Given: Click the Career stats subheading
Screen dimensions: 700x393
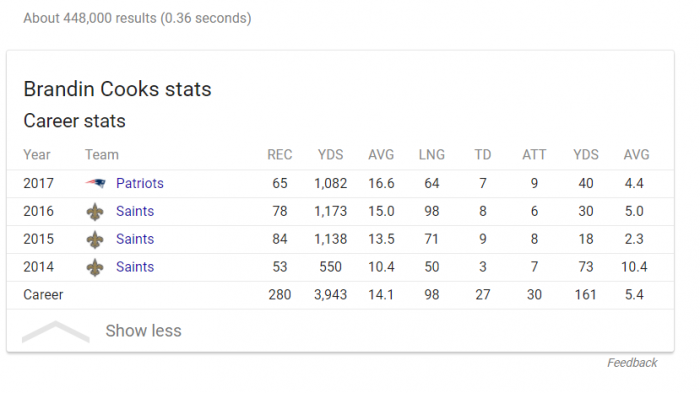Looking at the screenshot, I should 75,121.
